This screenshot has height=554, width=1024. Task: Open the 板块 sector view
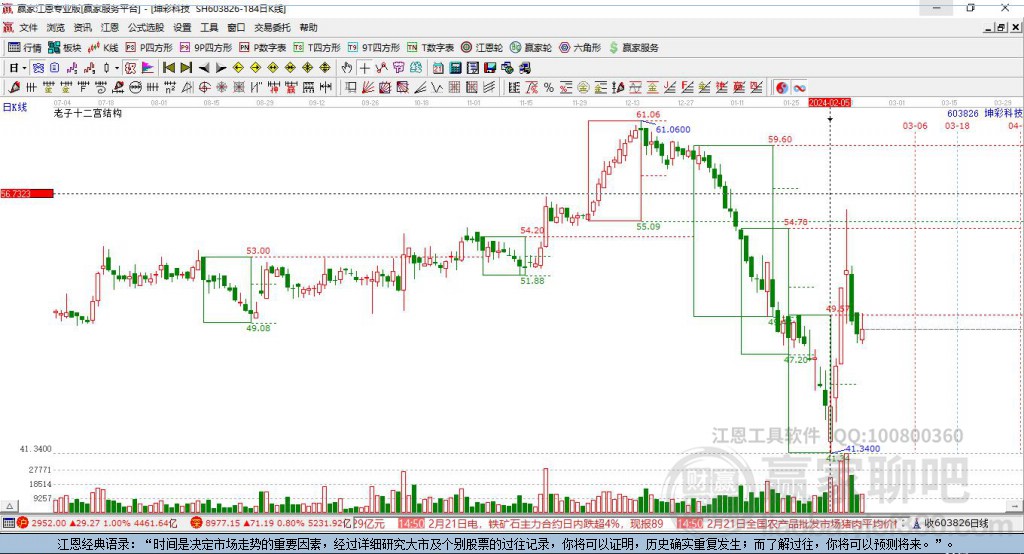pos(65,48)
